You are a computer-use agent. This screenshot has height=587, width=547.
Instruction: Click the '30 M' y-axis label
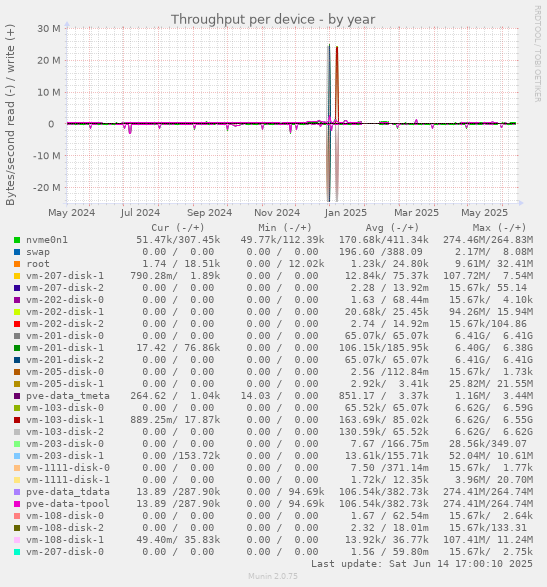click(x=49, y=29)
